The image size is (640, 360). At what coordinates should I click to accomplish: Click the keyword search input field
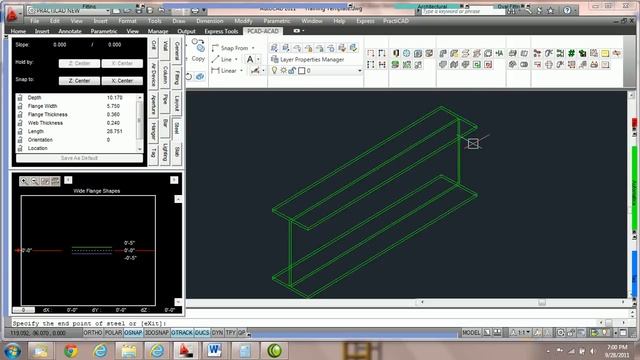463,11
